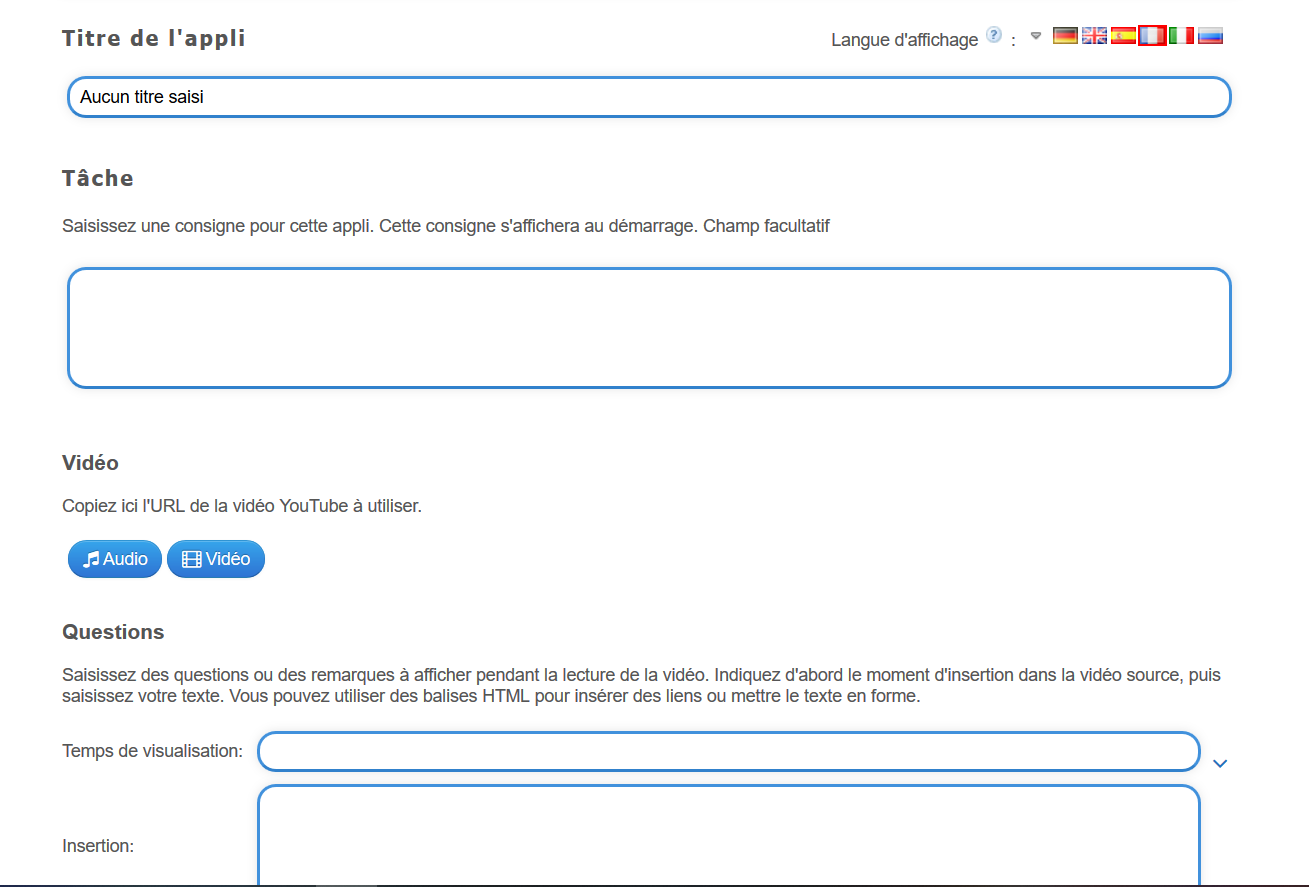Click the Vidéo film button

click(x=216, y=559)
